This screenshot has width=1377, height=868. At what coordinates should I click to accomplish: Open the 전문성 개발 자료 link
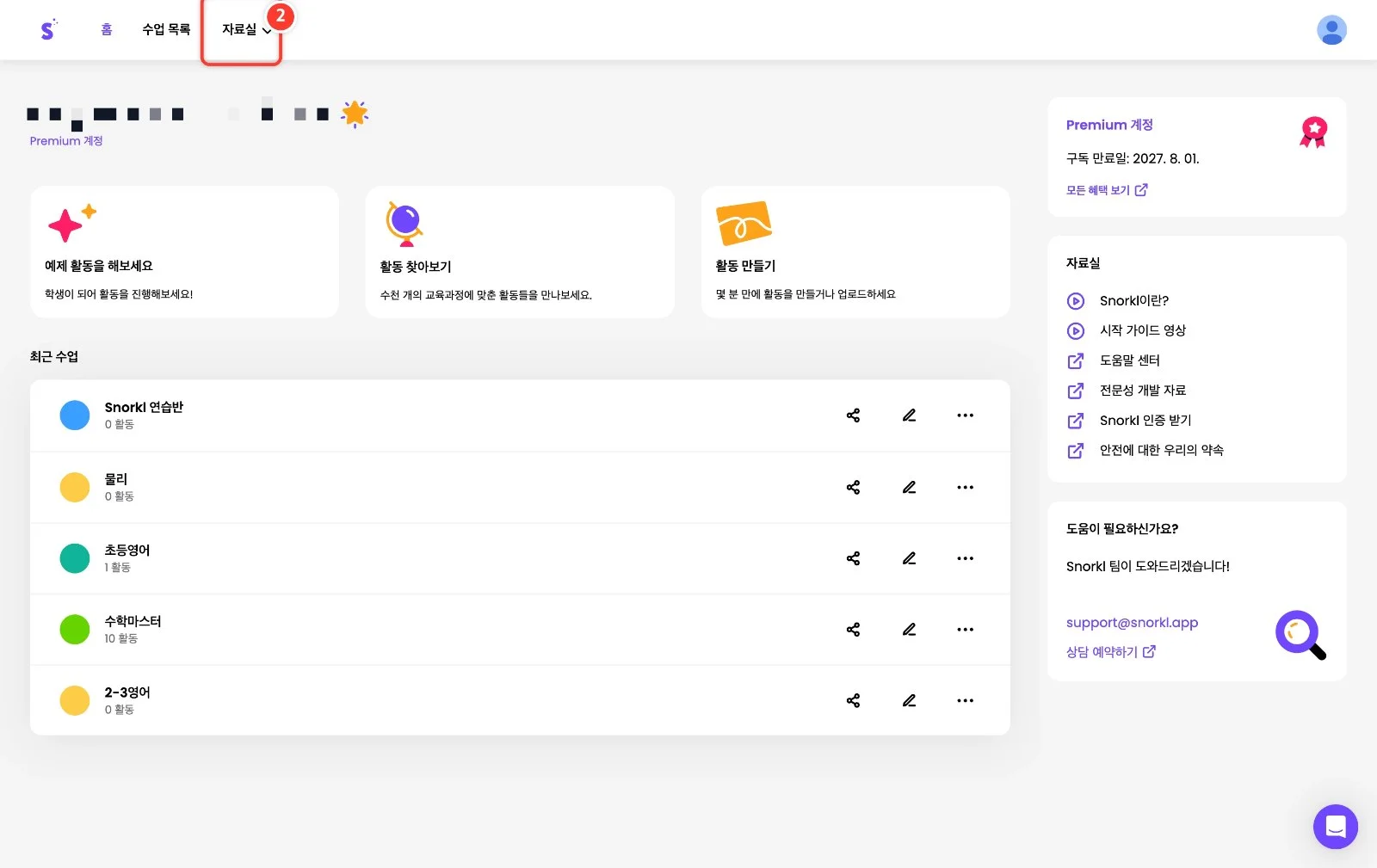pos(1127,391)
